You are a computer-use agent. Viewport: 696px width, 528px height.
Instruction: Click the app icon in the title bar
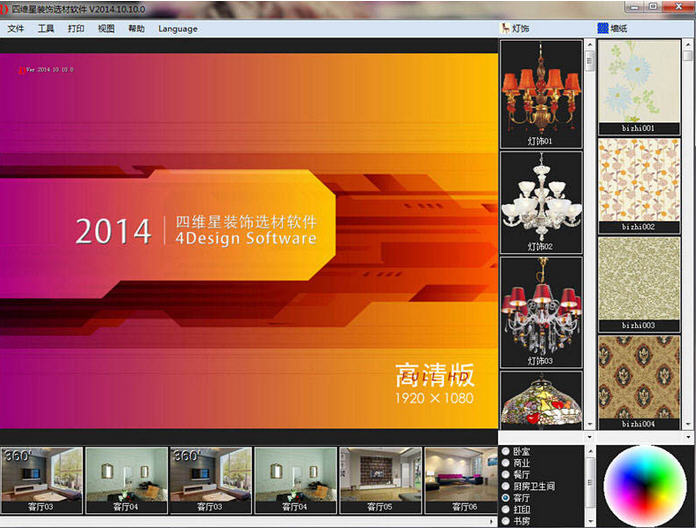[x=4, y=9]
